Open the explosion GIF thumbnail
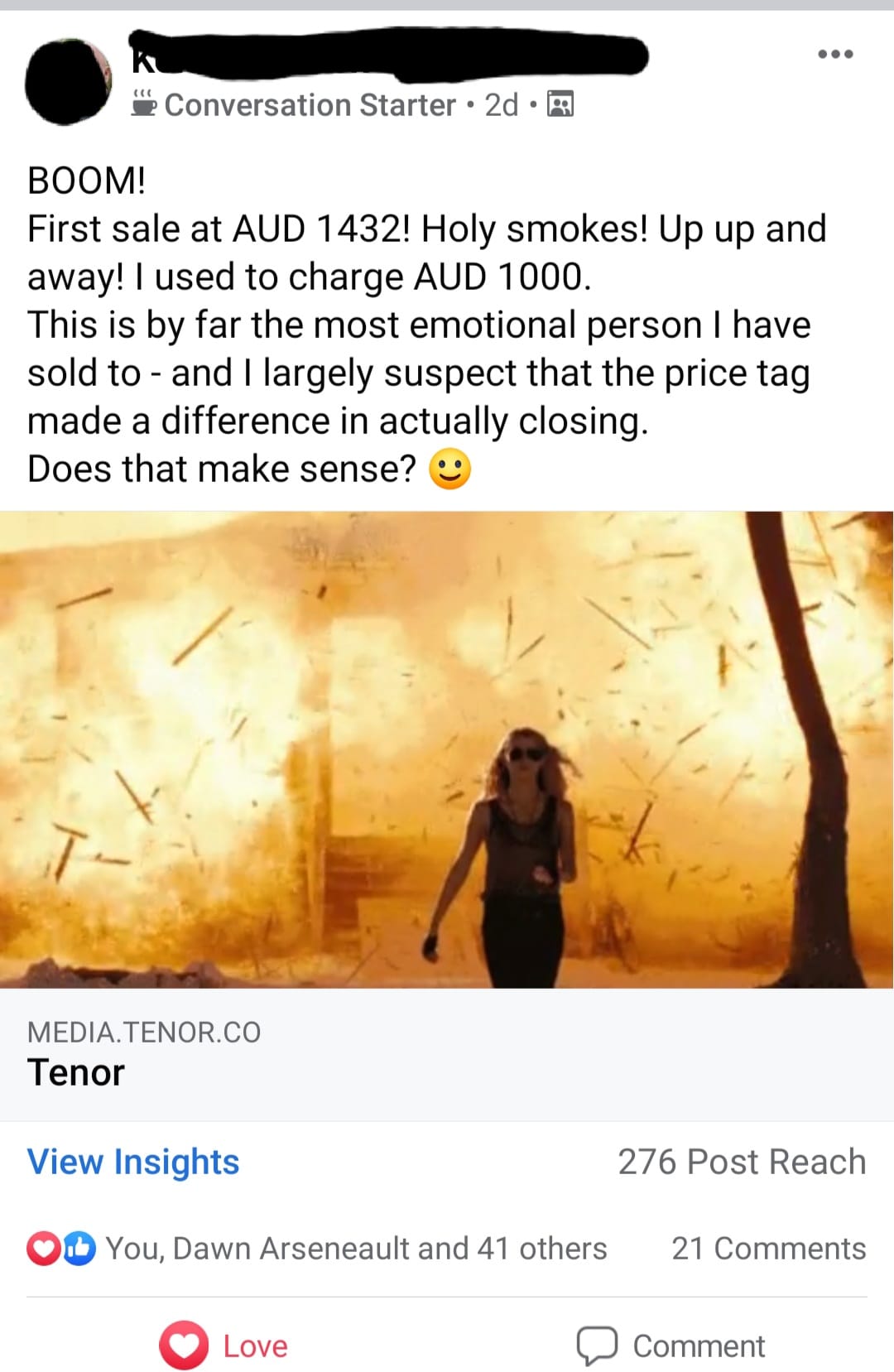This screenshot has width=894, height=1372. [x=447, y=750]
